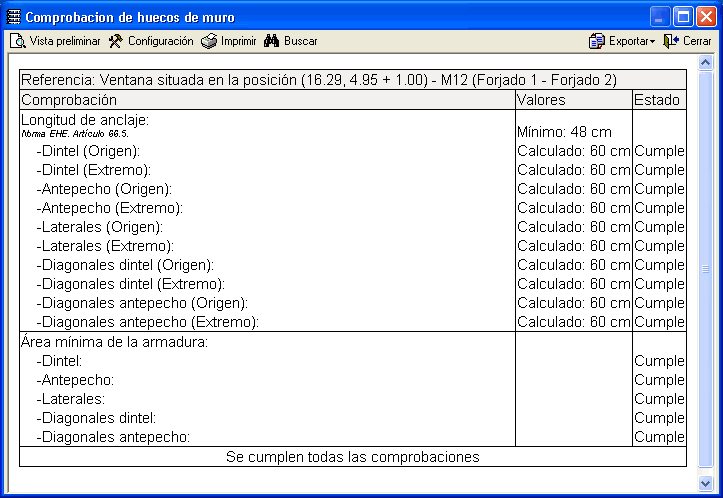Click 'Cumple' for Dintel (Extremo) row
The image size is (723, 498).
tap(659, 170)
